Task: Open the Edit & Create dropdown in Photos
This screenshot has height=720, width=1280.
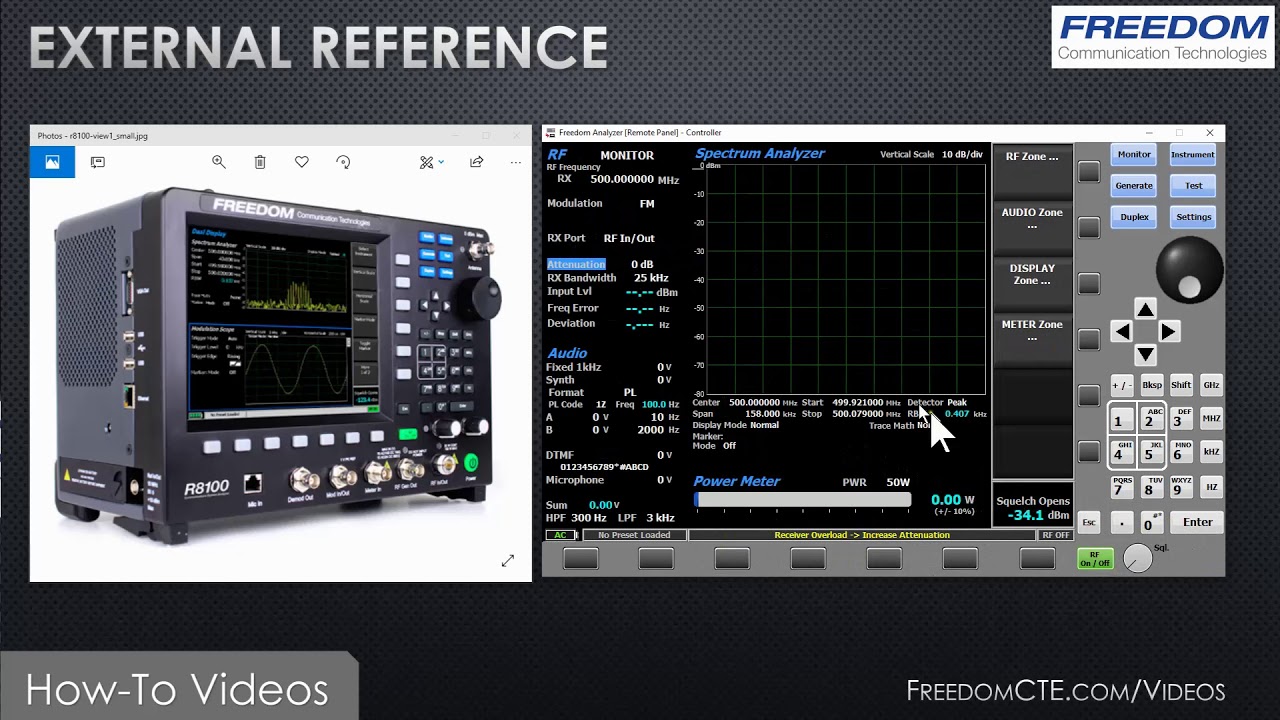Action: pyautogui.click(x=431, y=162)
